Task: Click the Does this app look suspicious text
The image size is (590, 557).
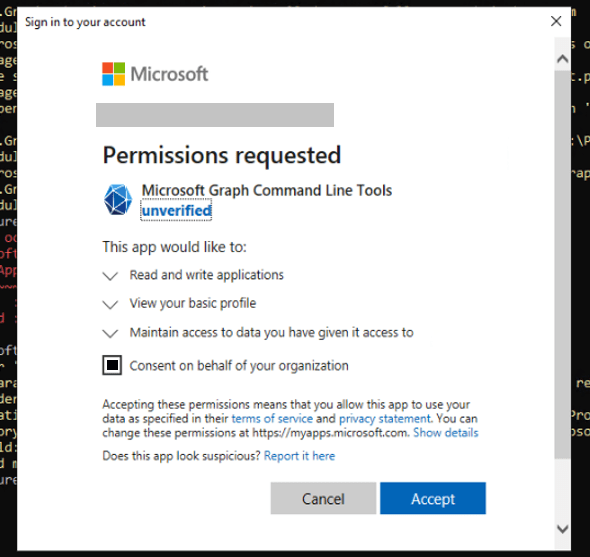Action: (181, 456)
